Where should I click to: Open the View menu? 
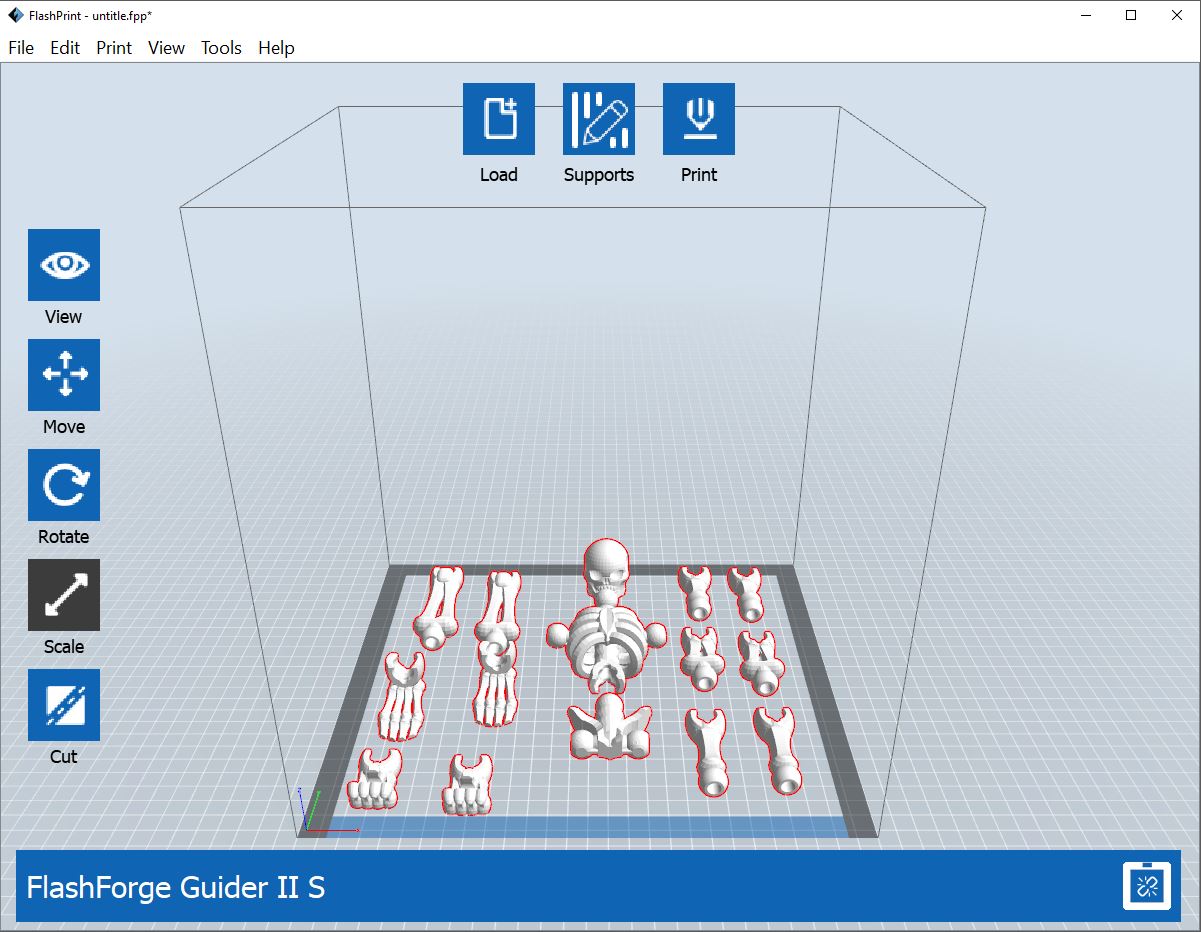coord(166,48)
